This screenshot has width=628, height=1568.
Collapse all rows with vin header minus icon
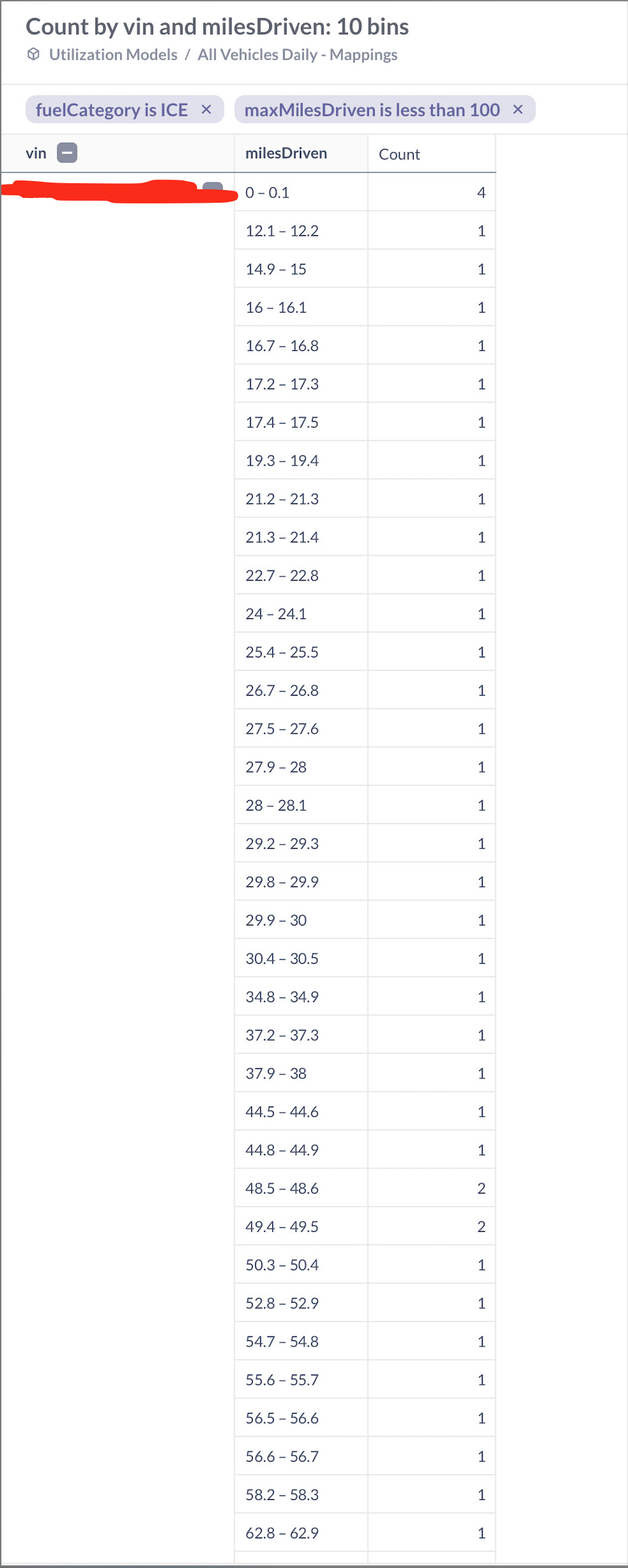(x=67, y=153)
